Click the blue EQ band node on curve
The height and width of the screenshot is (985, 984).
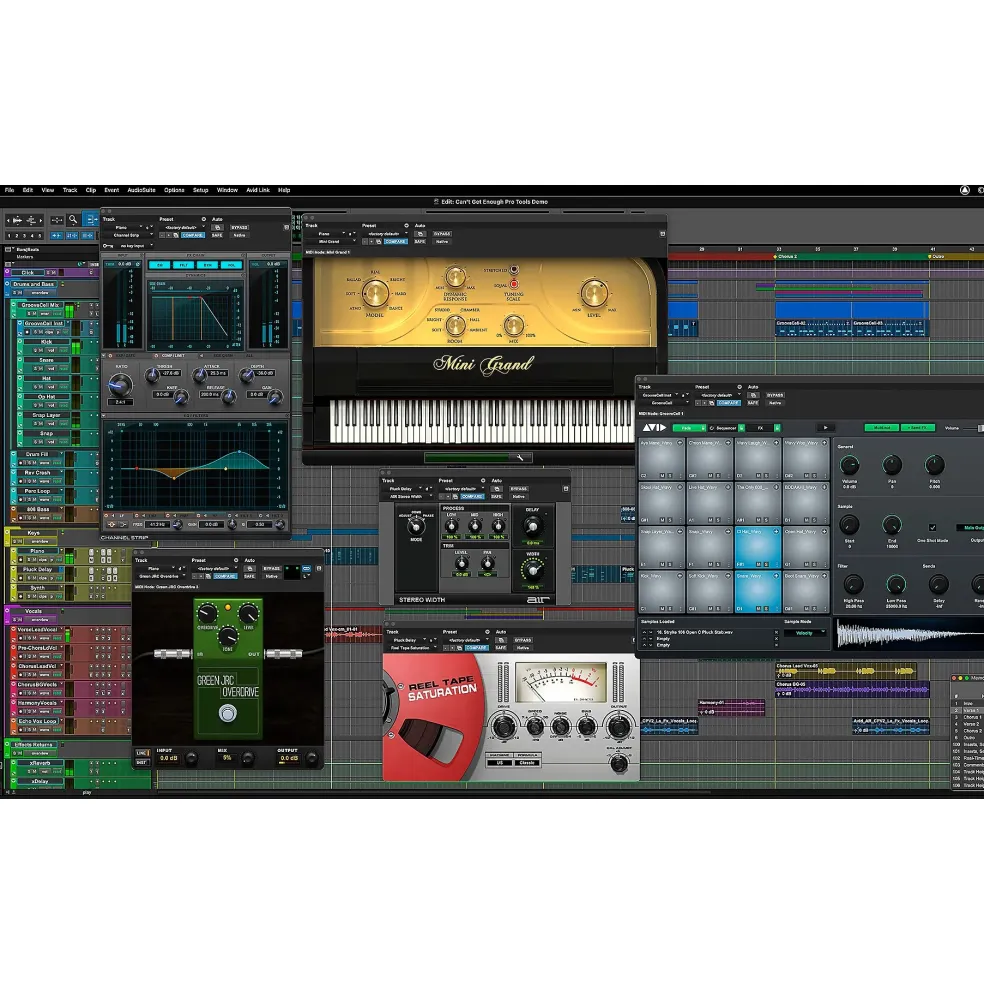[x=239, y=452]
